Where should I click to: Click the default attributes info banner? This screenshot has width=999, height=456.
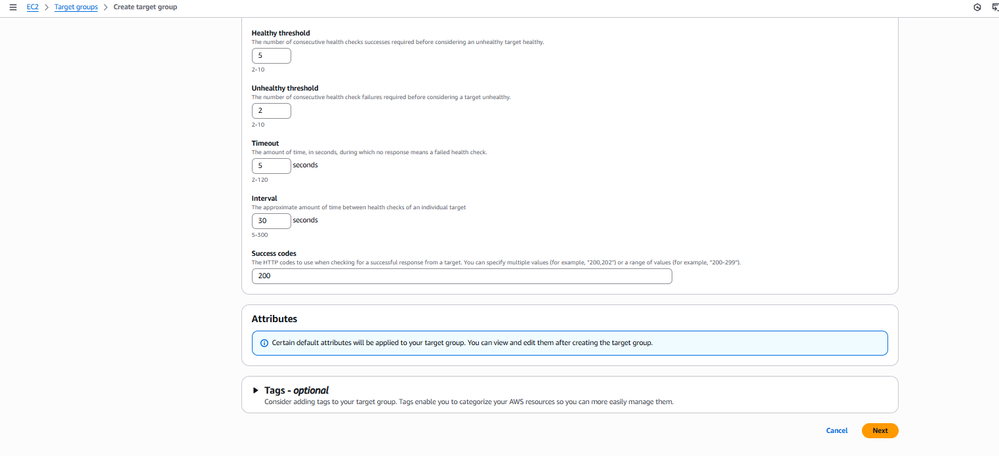pyautogui.click(x=569, y=343)
